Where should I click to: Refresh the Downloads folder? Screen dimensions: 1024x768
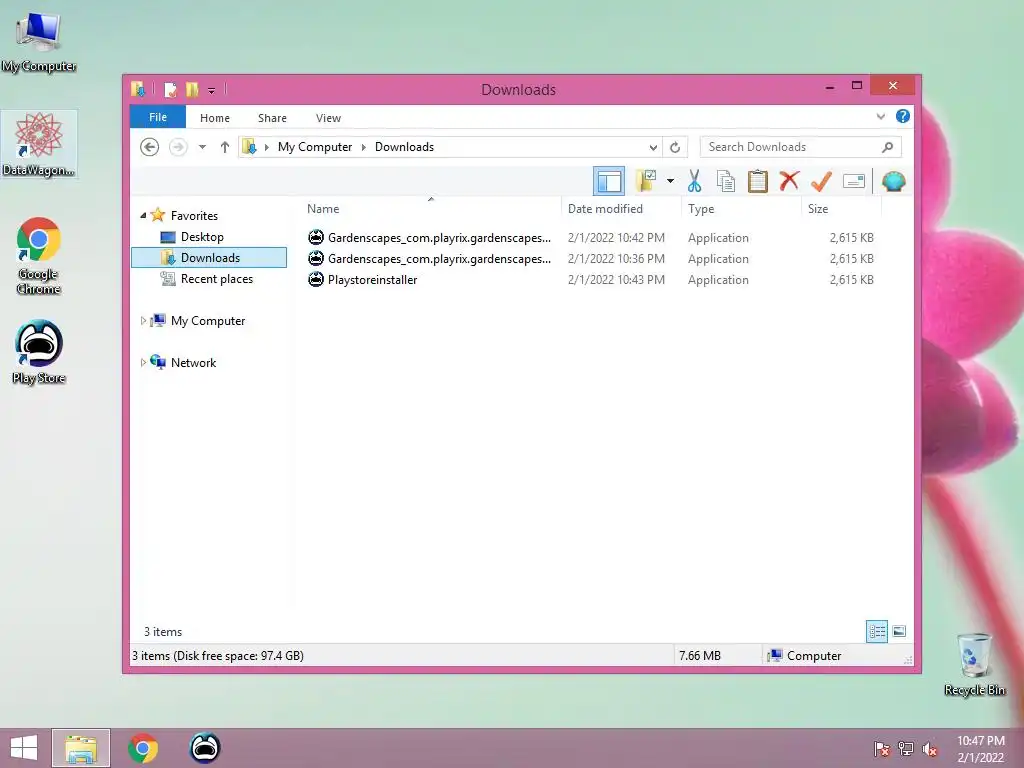click(675, 148)
